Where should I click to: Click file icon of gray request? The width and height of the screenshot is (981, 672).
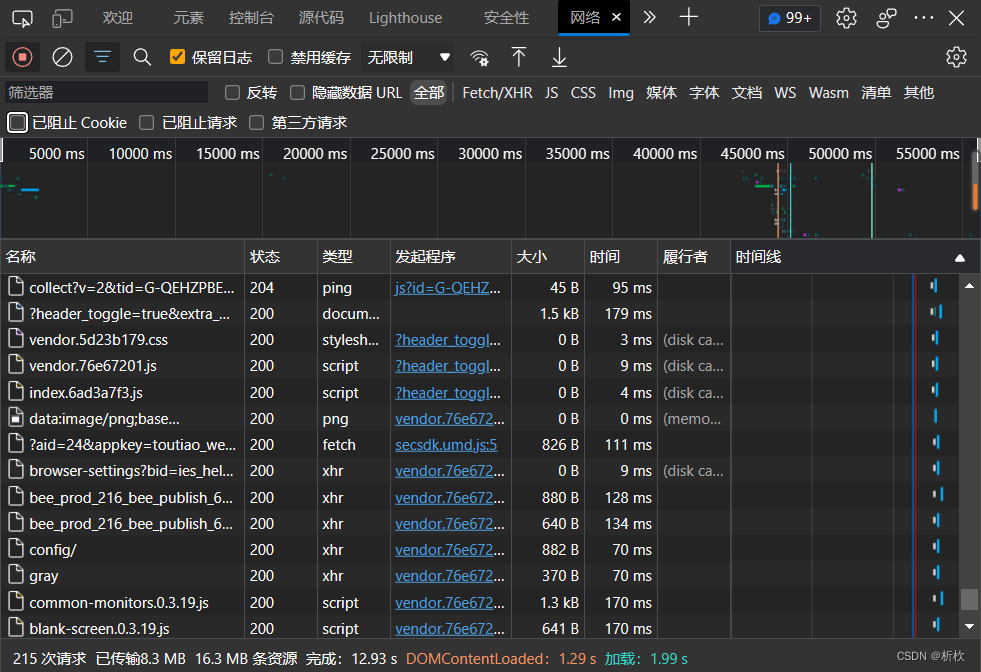[15, 575]
